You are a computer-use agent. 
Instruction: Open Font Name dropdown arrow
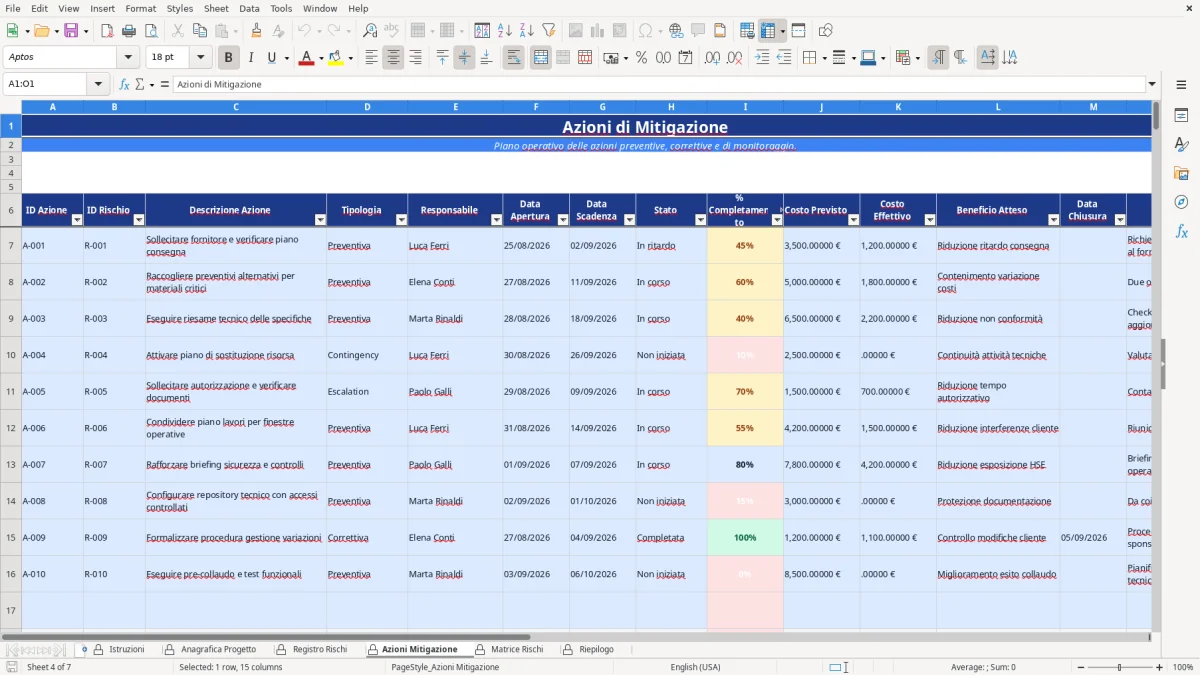coord(127,58)
